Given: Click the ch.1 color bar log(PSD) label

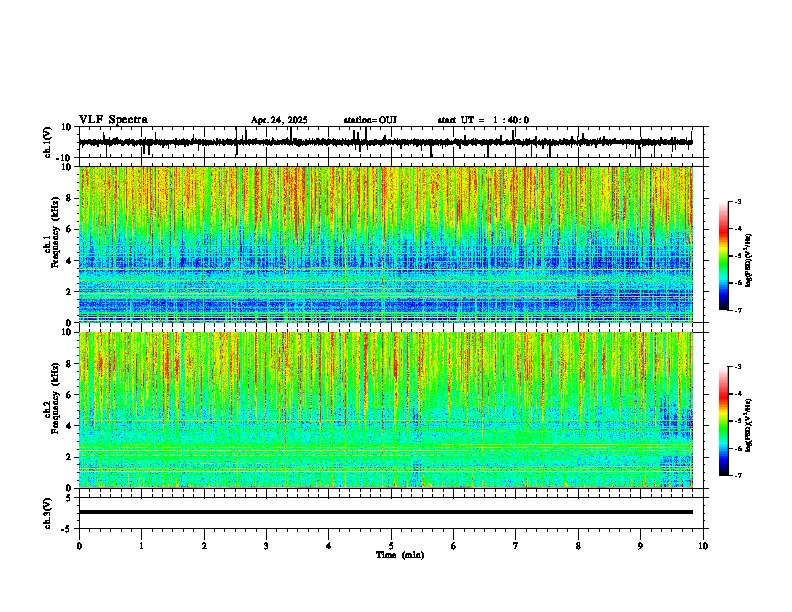Looking at the screenshot, I should pos(749,260).
